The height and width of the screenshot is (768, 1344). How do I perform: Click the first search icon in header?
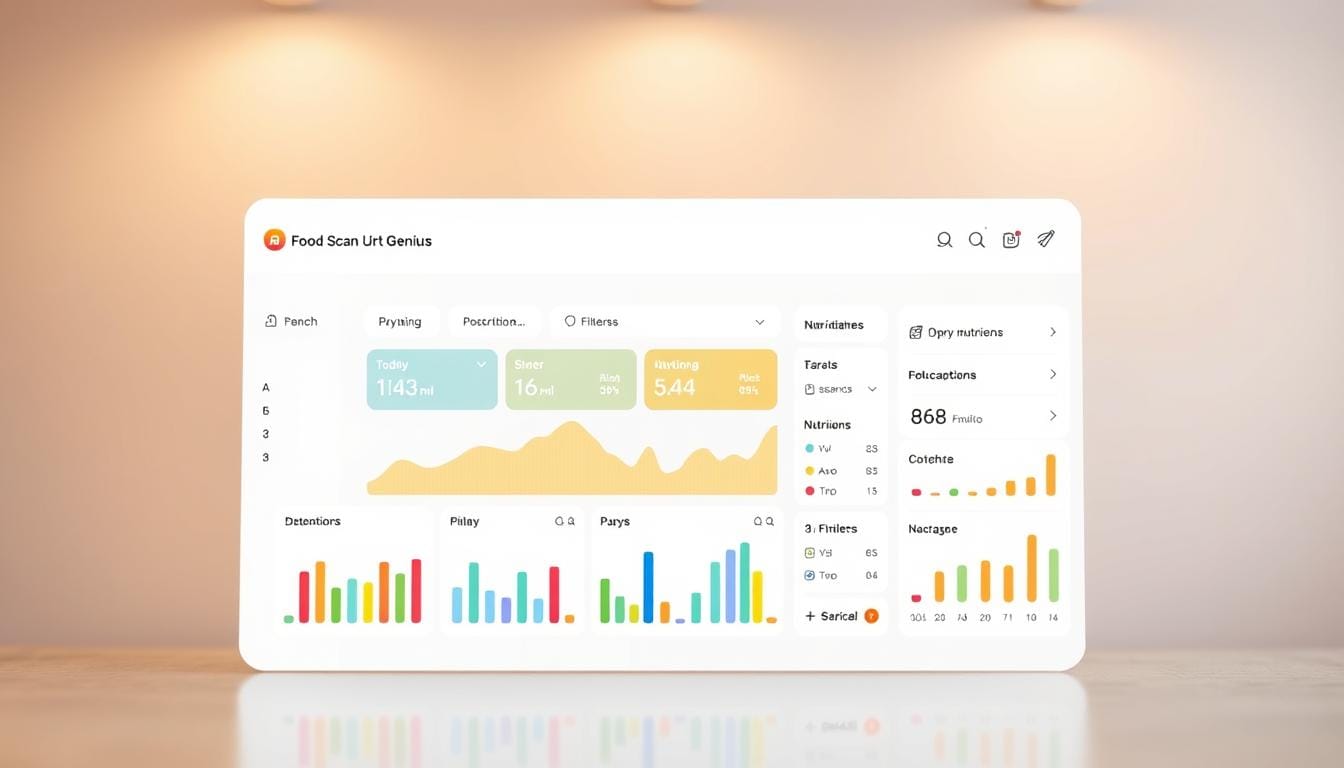pos(944,240)
